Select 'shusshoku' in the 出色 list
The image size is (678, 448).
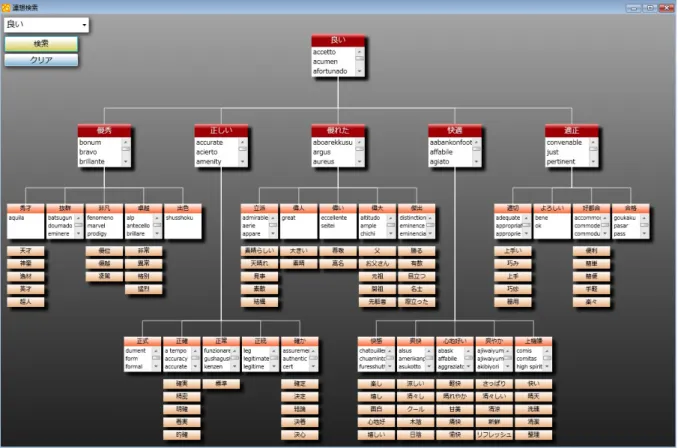pos(179,218)
